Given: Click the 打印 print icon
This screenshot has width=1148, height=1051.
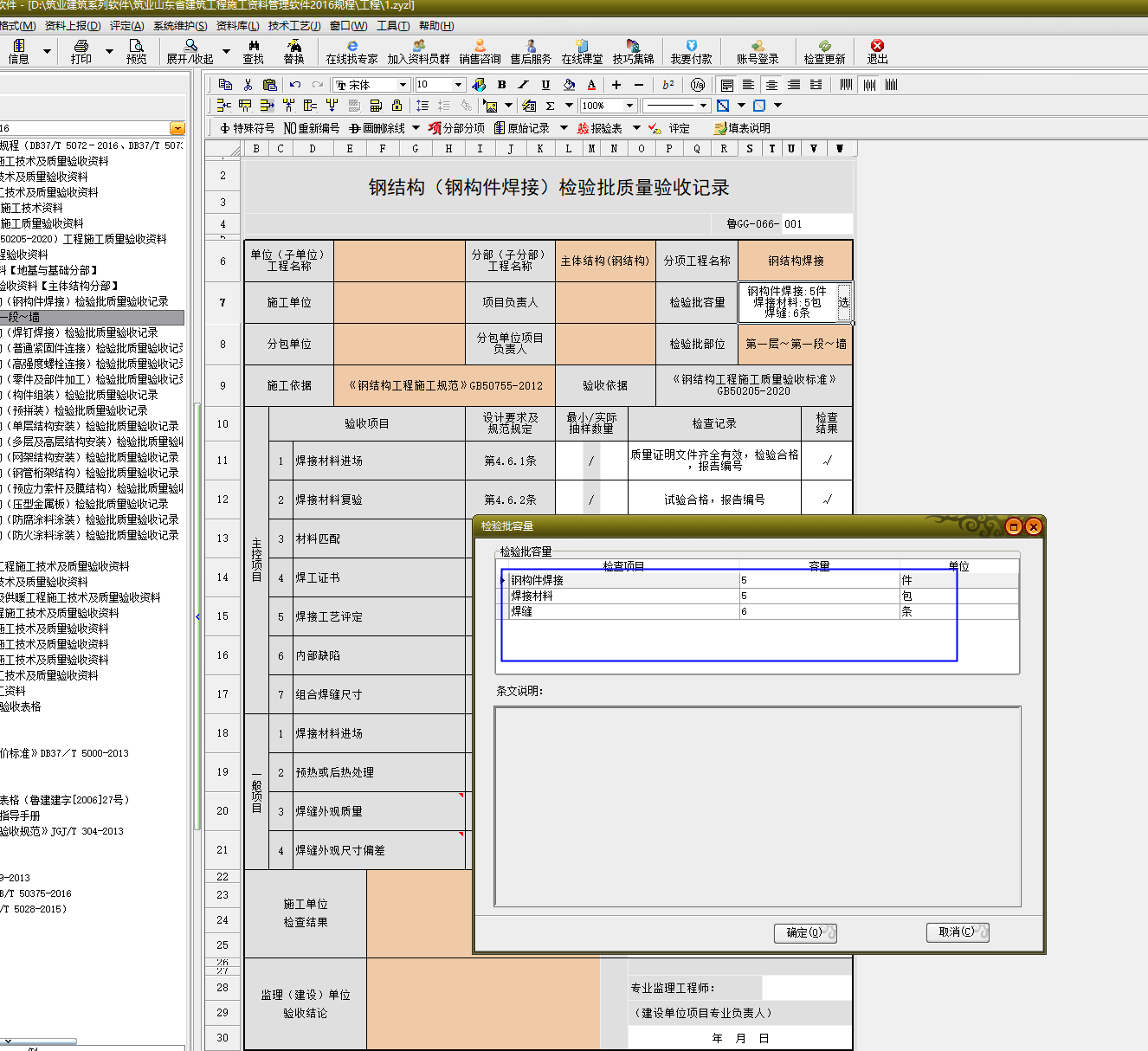Looking at the screenshot, I should (81, 52).
